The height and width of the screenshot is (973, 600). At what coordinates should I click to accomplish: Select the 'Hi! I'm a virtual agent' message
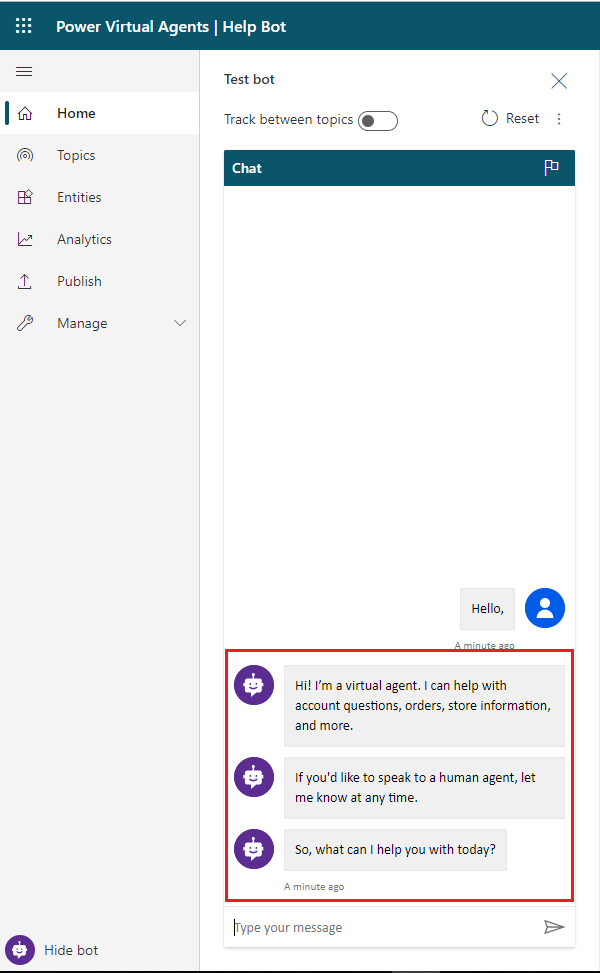click(x=424, y=706)
